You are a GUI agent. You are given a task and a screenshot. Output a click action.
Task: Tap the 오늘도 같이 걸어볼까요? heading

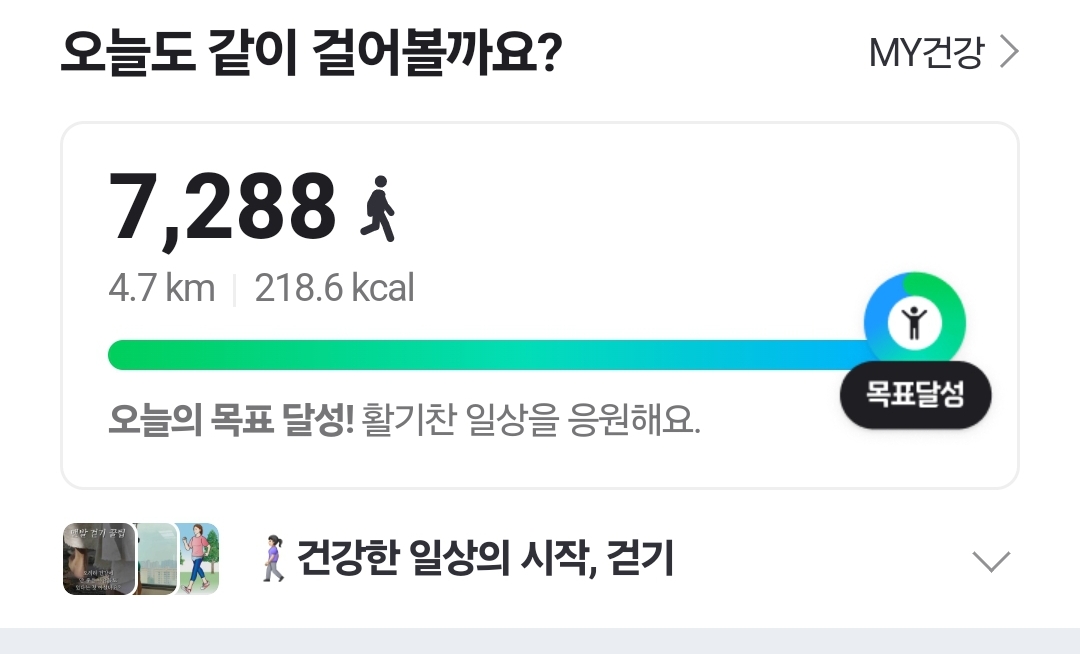click(x=311, y=54)
